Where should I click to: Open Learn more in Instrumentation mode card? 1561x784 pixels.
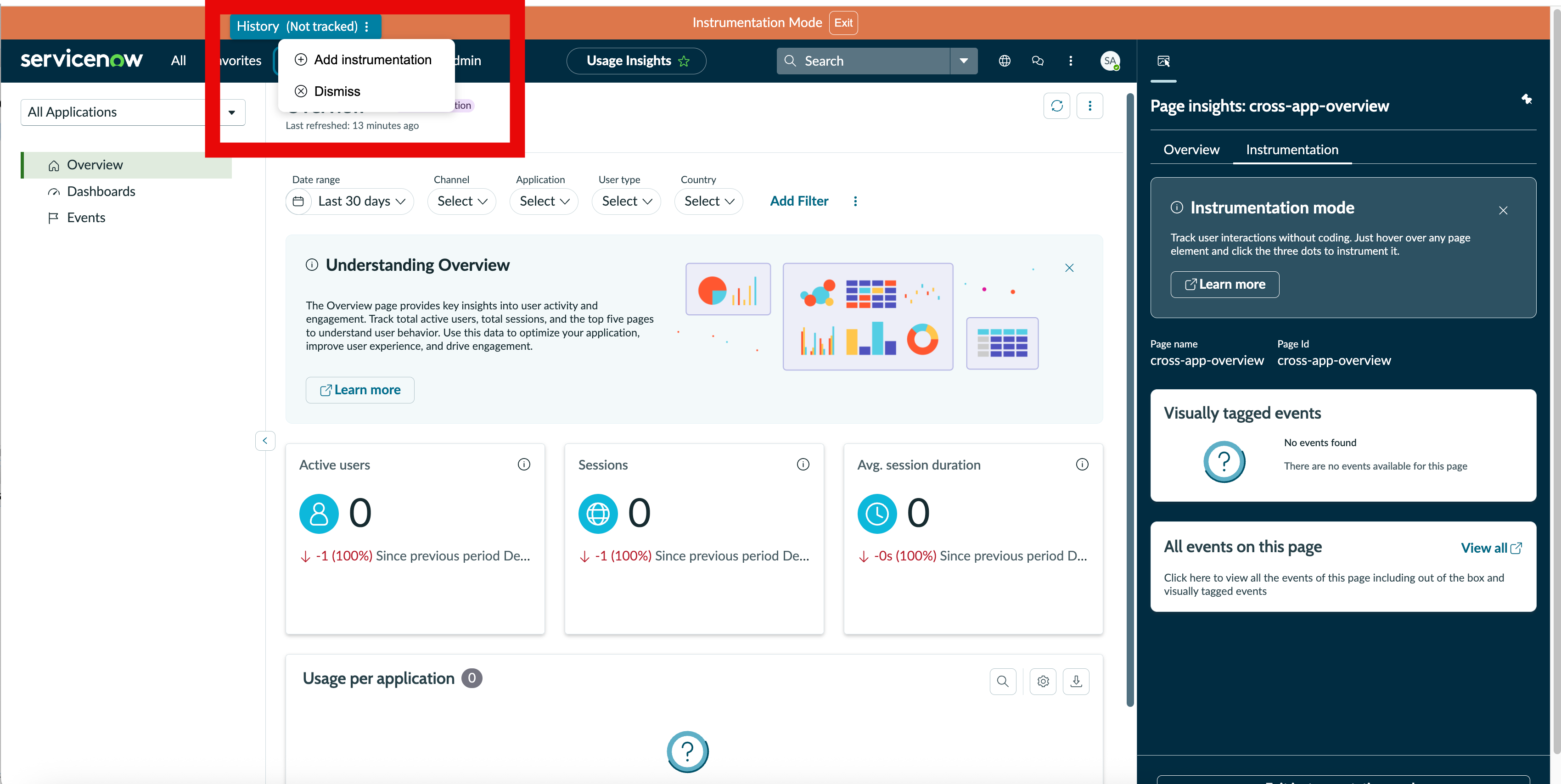coord(1224,285)
